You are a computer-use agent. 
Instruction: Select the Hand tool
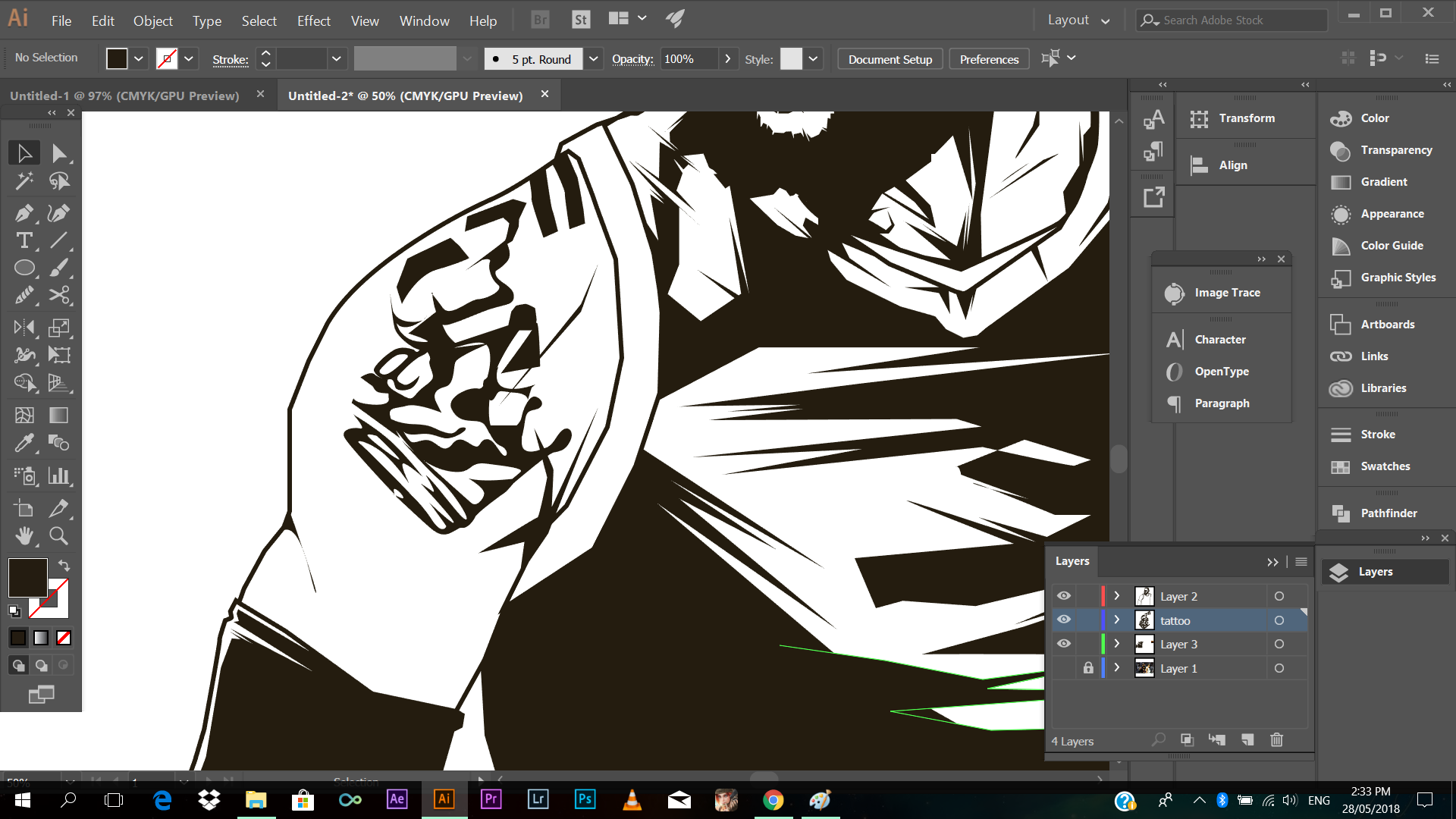click(x=24, y=536)
